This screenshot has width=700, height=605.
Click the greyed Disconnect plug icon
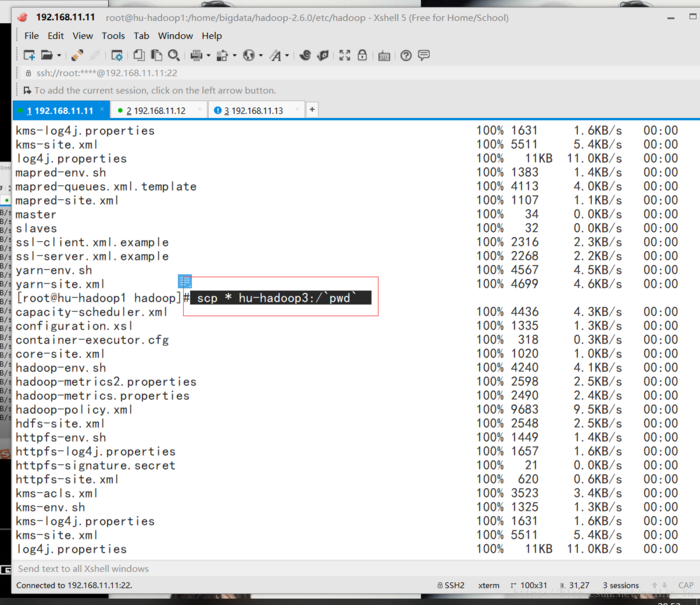pos(94,55)
